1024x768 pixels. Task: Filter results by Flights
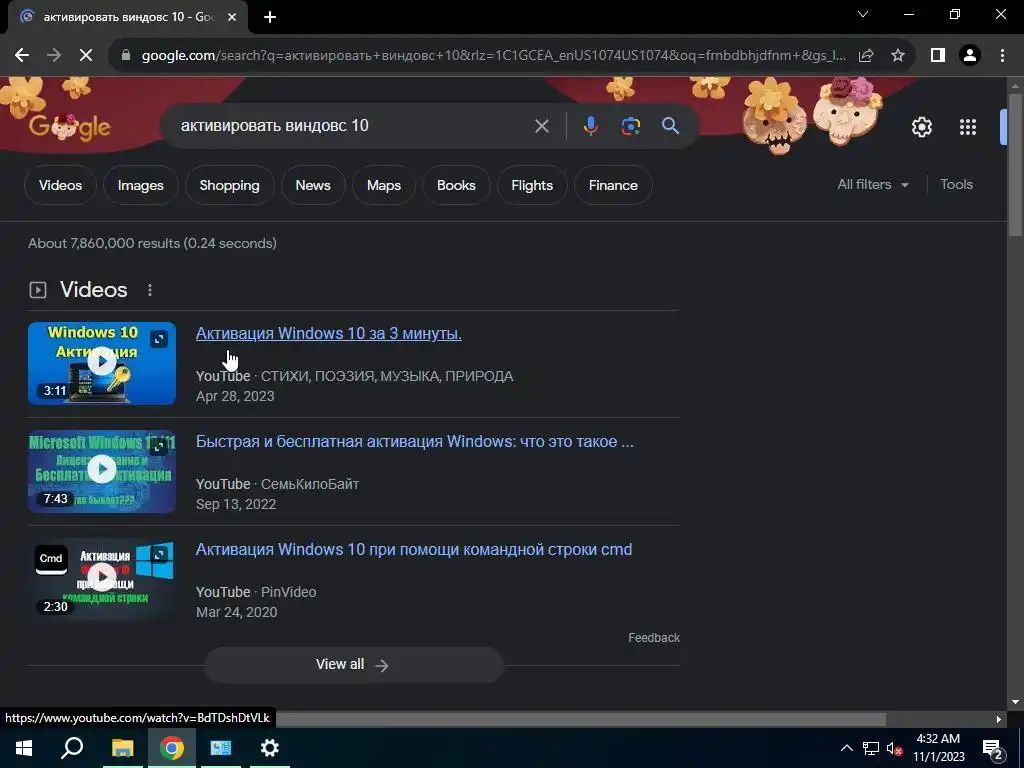point(532,185)
